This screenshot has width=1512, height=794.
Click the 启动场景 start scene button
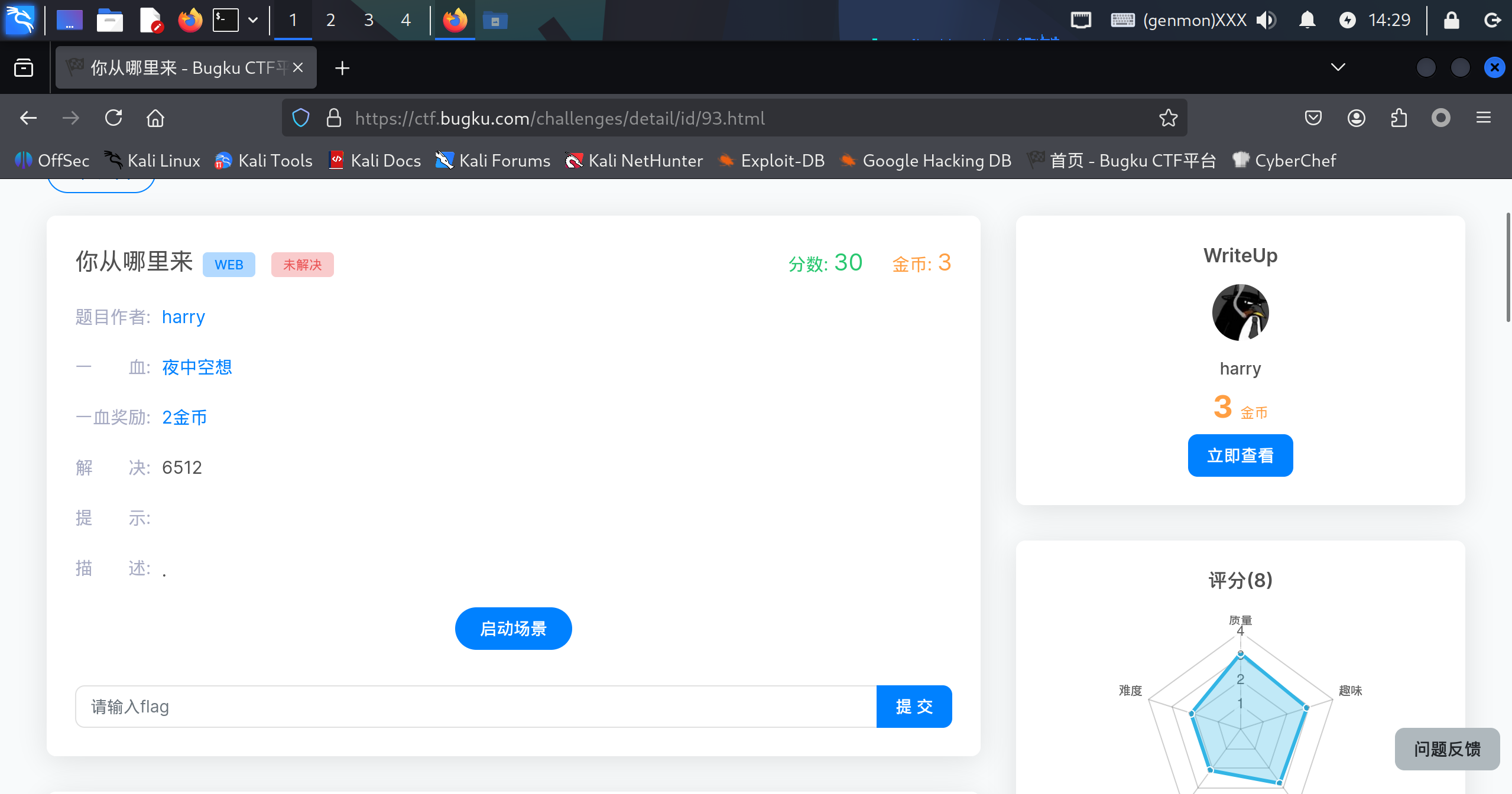(513, 628)
